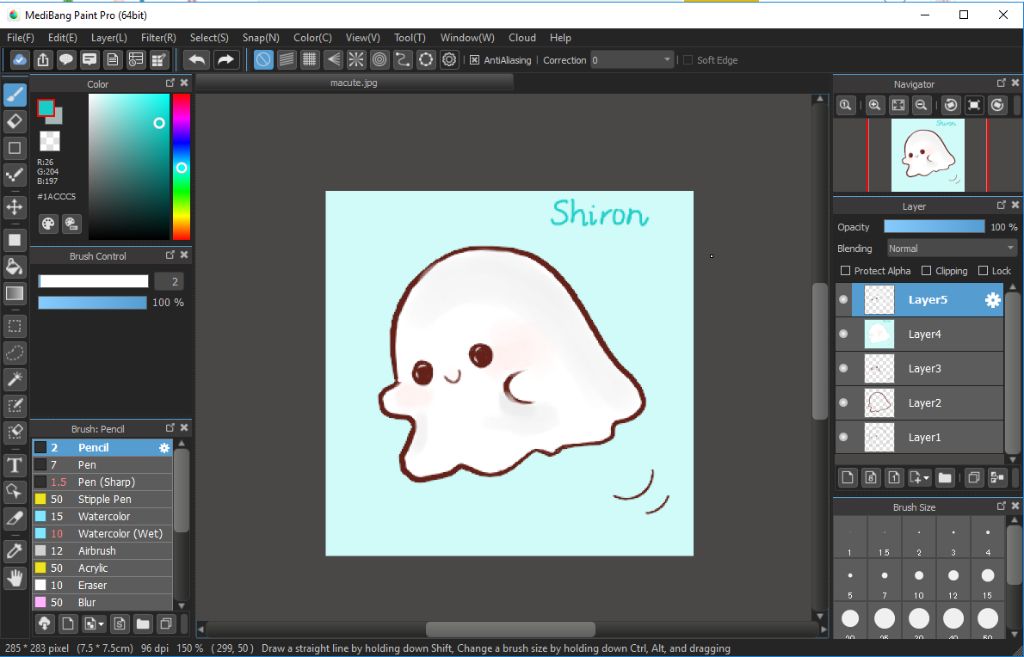Select the Stipple Pen brush
Image resolution: width=1024 pixels, height=657 pixels.
[103, 499]
